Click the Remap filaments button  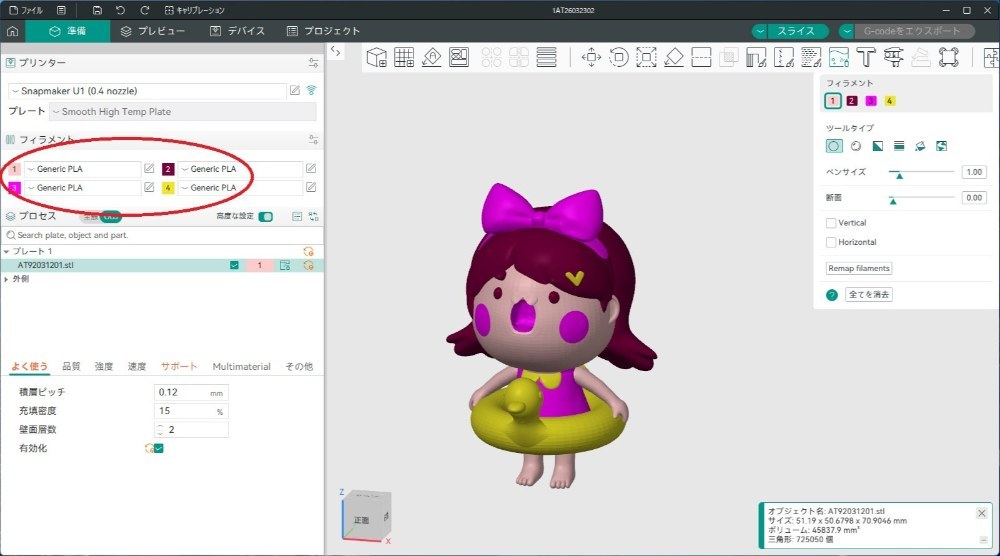click(x=858, y=268)
